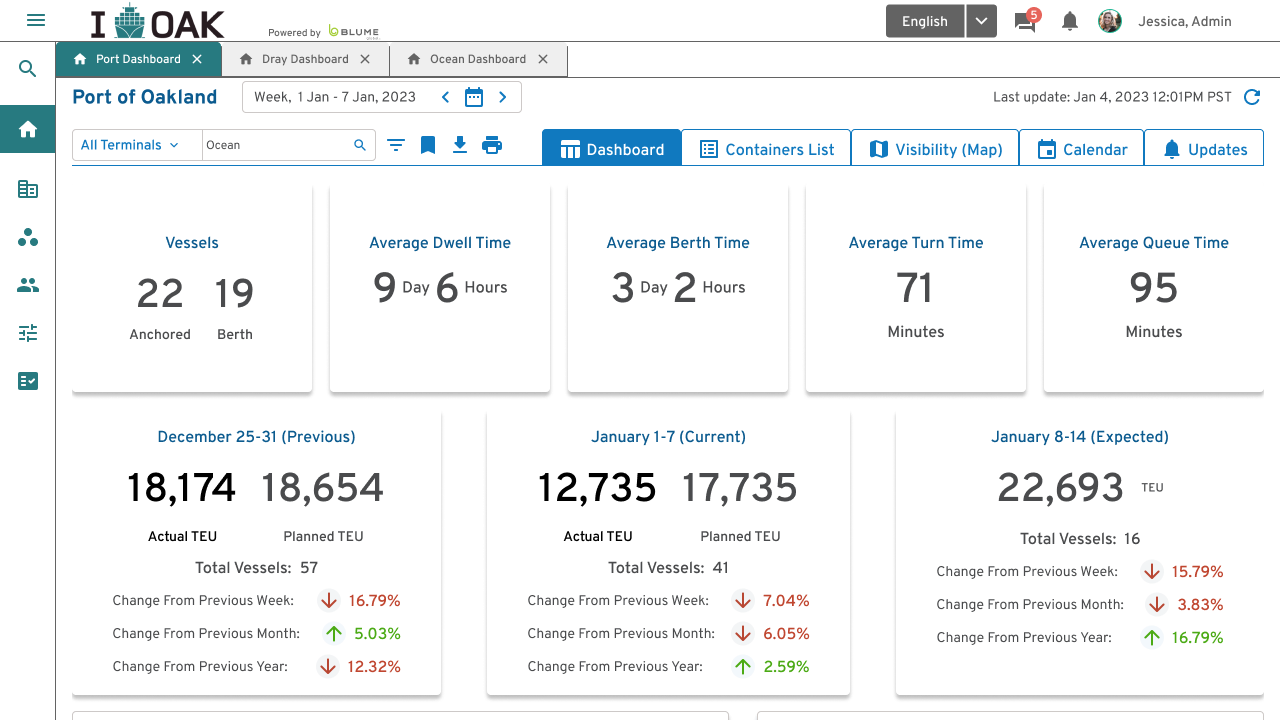Click the search magnifier in Ocean field

(x=360, y=145)
